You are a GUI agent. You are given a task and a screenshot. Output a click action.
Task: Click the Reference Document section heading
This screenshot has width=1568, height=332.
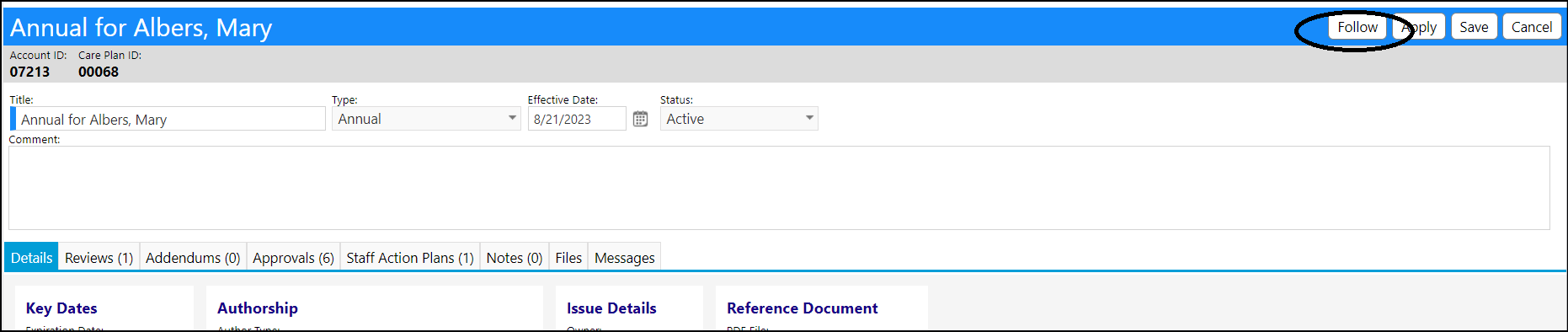[803, 308]
